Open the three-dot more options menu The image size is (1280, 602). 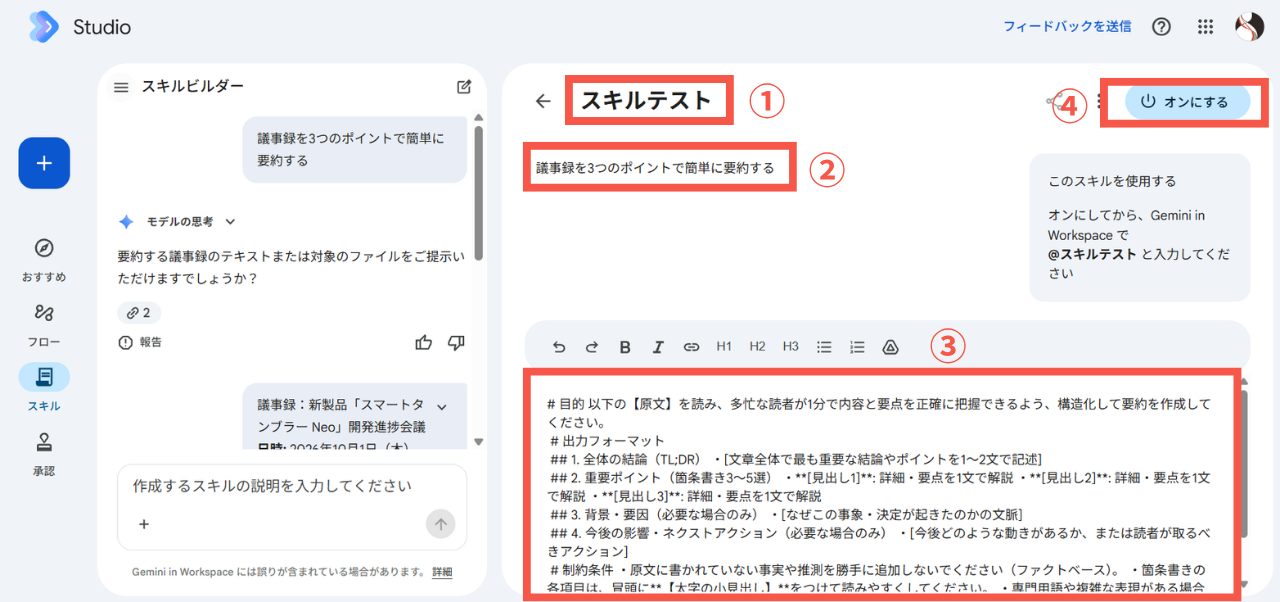tap(1099, 101)
